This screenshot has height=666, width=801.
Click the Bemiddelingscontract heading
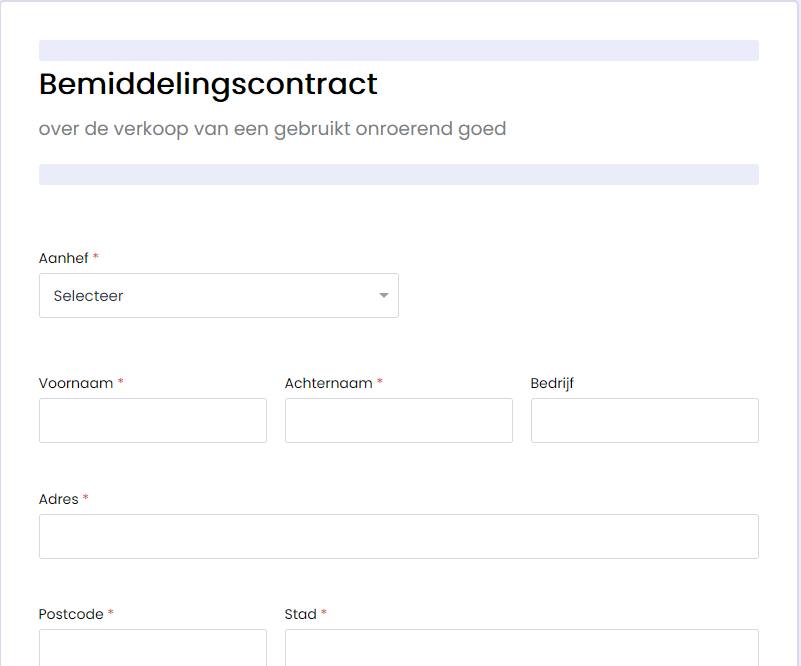[x=208, y=84]
